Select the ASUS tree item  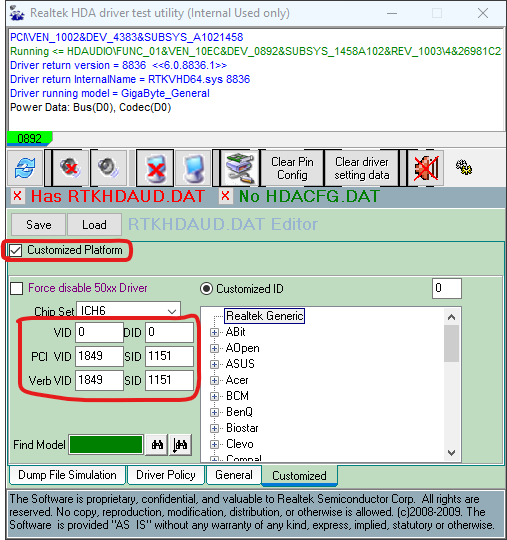[x=240, y=364]
